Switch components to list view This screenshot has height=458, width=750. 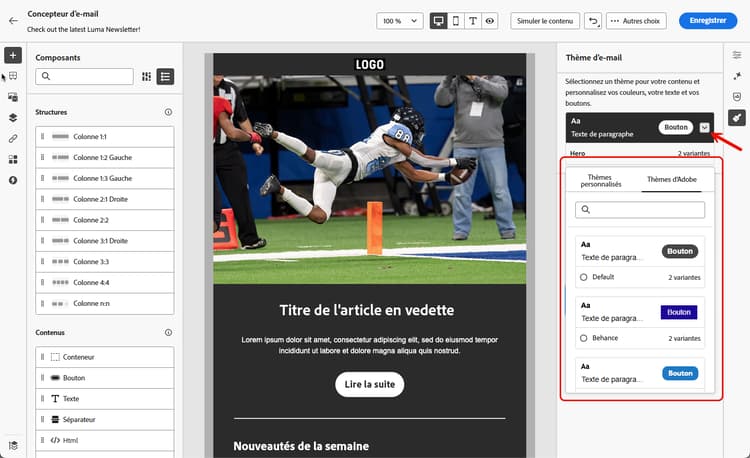tap(165, 76)
